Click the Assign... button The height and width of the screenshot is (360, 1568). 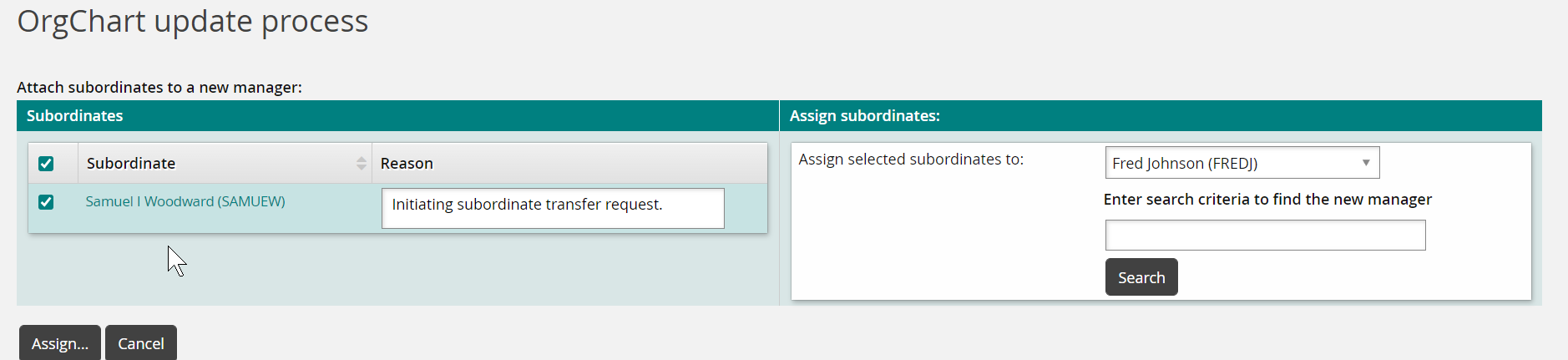[60, 343]
